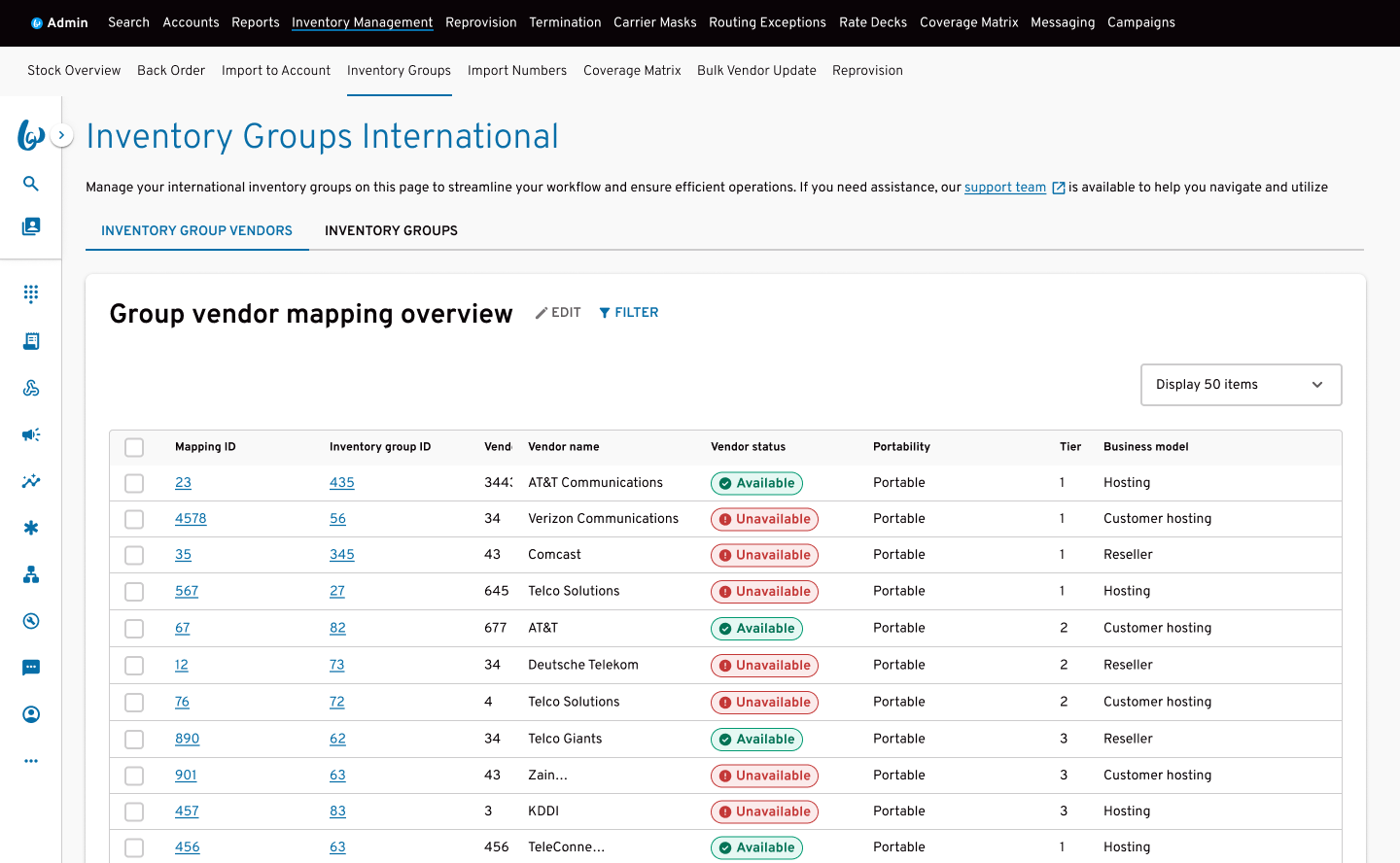Open Rate Decks in the top menu
Image resolution: width=1400 pixels, height=863 pixels.
pos(872,22)
